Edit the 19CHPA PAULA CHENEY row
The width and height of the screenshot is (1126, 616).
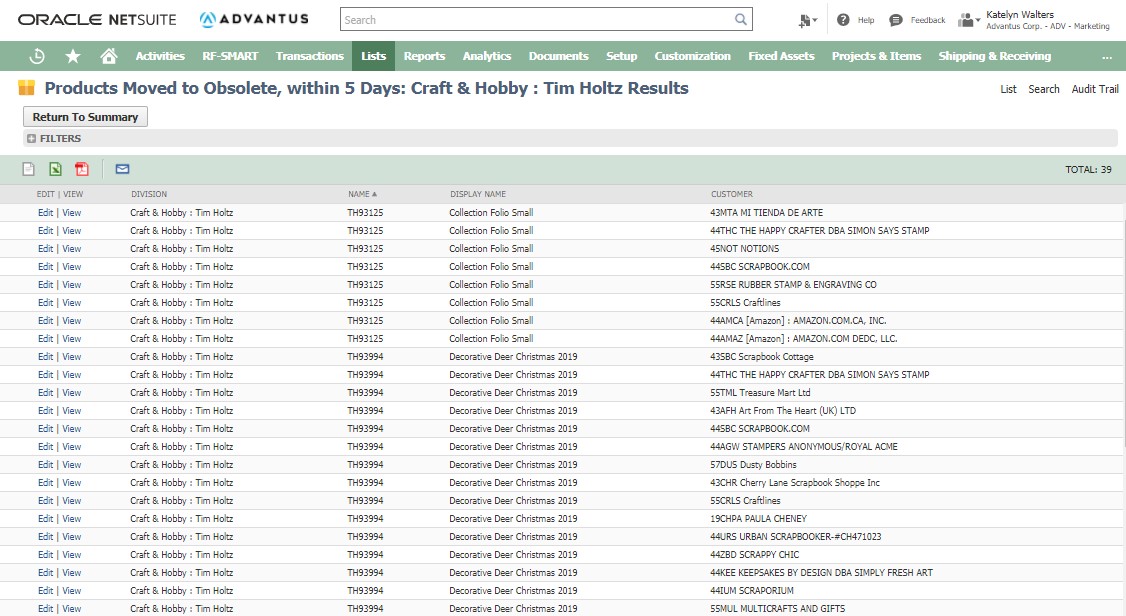[45, 518]
